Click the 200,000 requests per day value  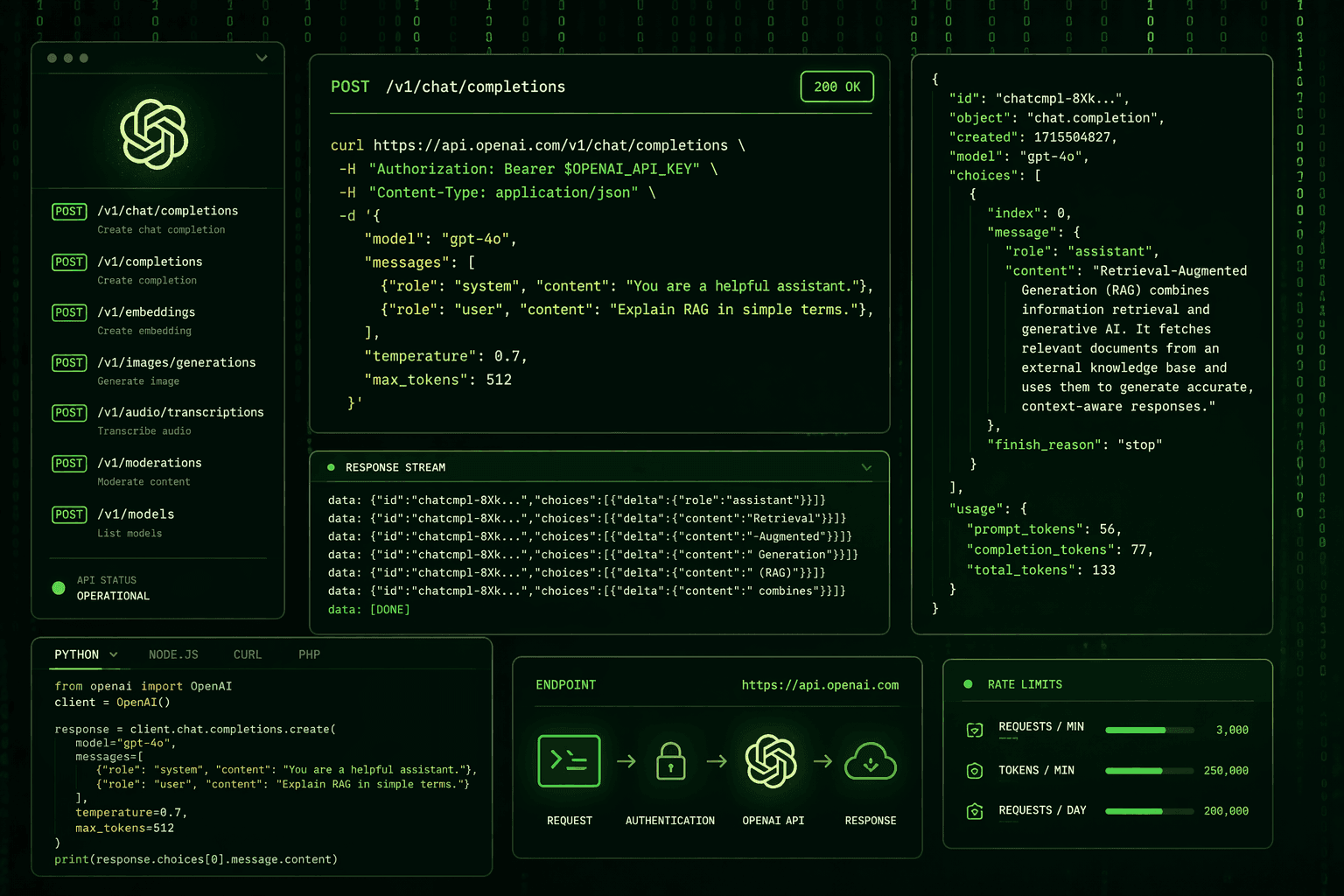[x=1226, y=811]
